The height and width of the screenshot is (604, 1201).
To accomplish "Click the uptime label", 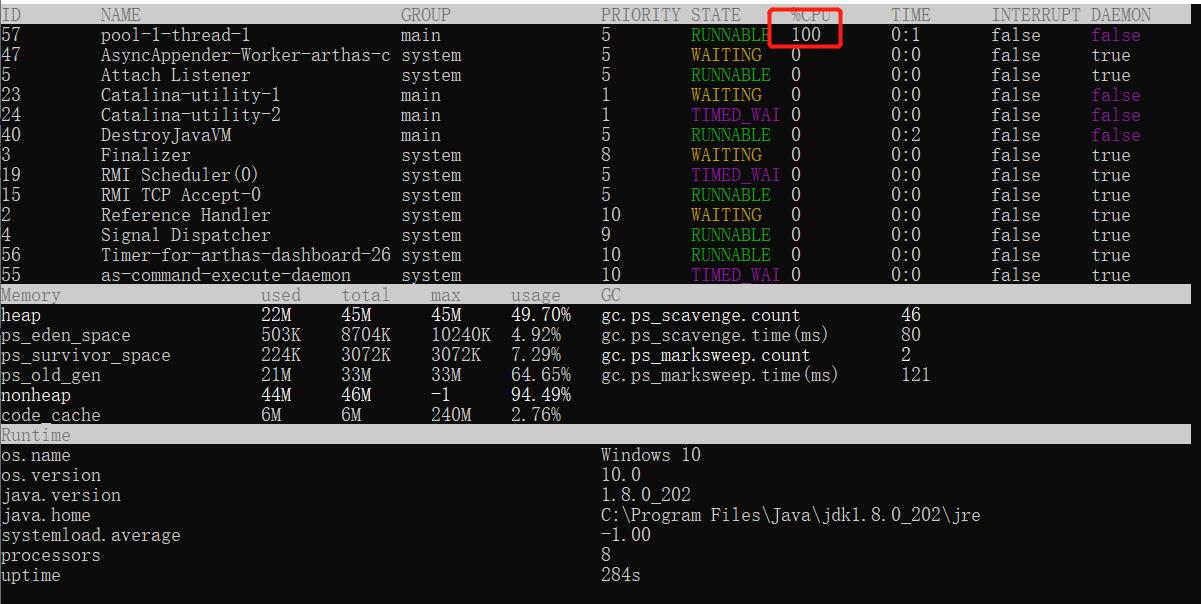I will tap(31, 575).
